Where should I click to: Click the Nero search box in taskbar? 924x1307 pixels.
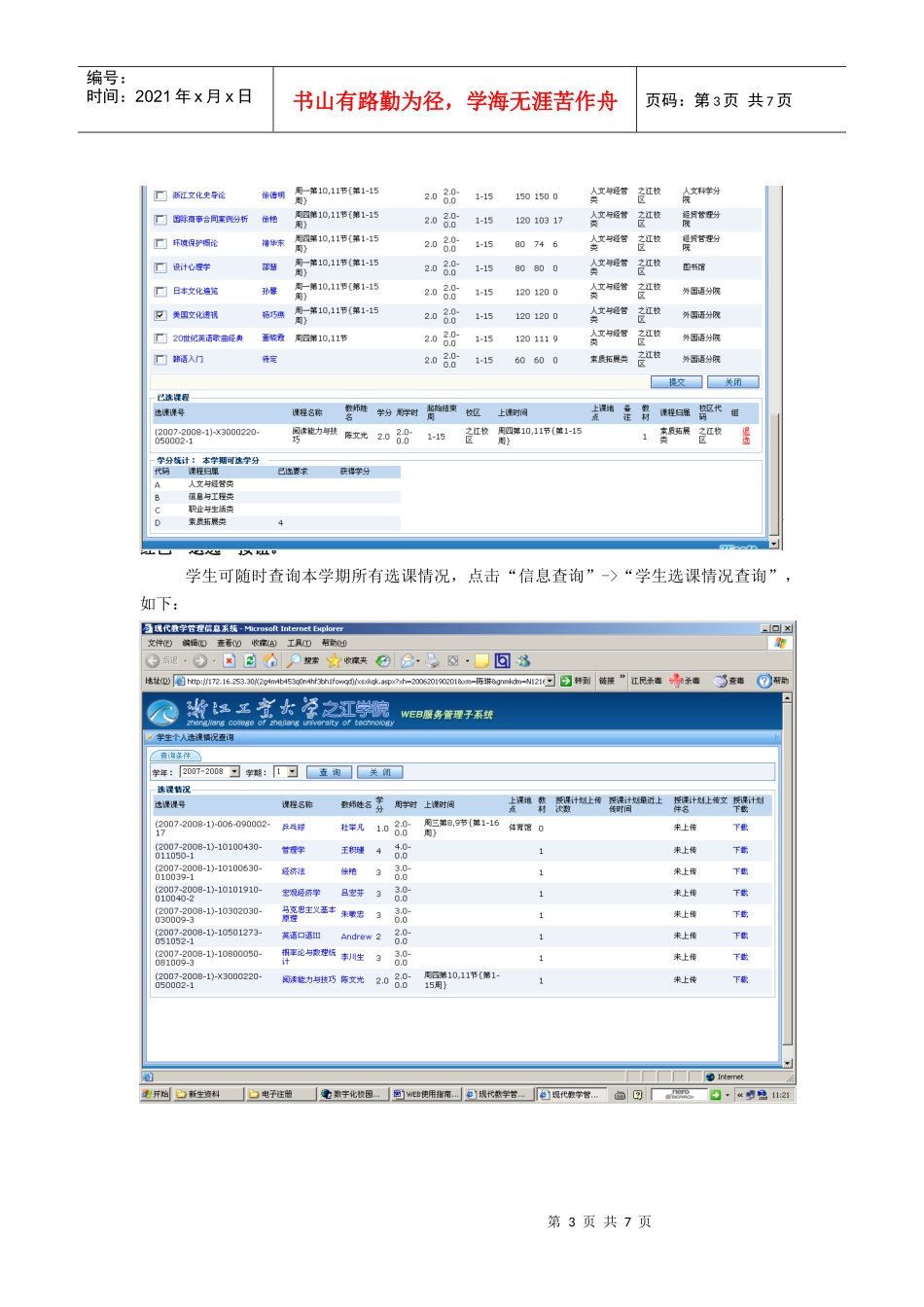coord(681,1095)
